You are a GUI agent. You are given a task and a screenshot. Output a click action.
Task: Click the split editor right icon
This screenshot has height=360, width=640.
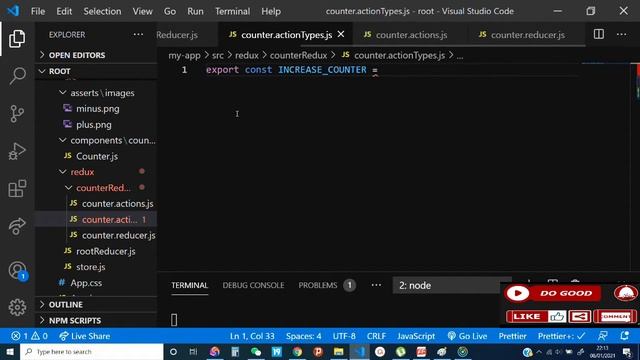tap(598, 34)
